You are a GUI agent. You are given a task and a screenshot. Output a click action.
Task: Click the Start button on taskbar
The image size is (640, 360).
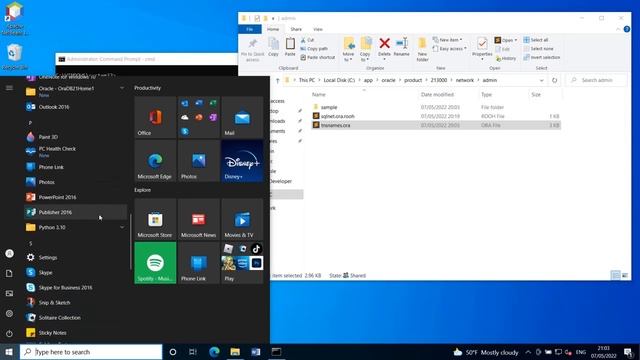pyautogui.click(x=9, y=352)
